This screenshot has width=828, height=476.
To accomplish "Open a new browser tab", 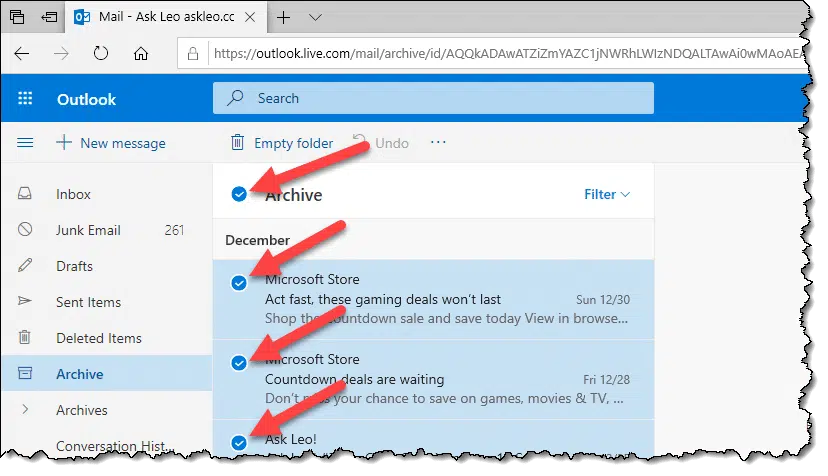I will tap(284, 17).
